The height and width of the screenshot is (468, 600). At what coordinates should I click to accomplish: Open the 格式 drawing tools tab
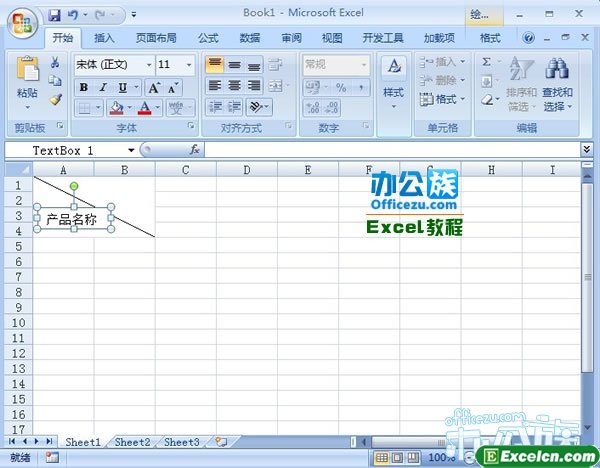click(x=490, y=38)
